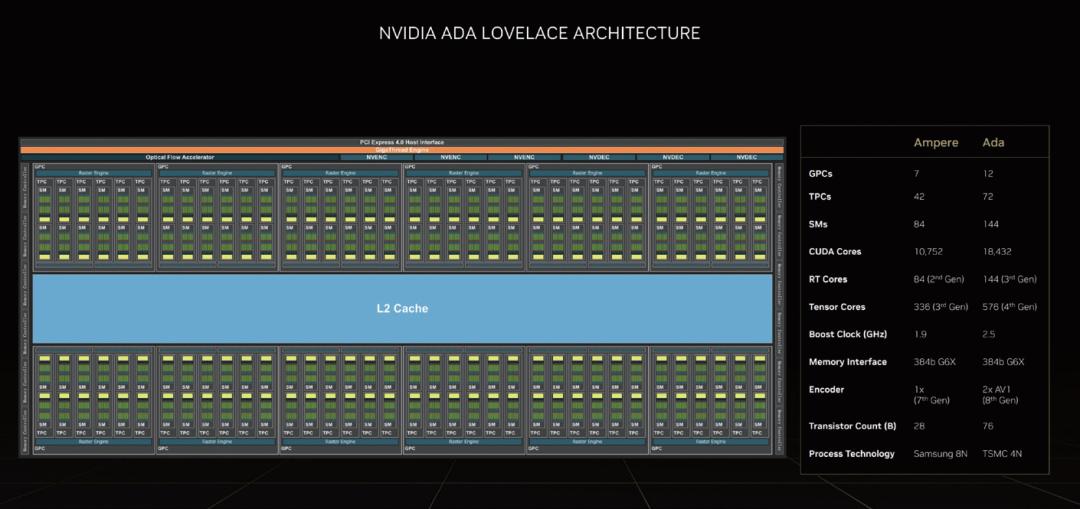Select the PCI Express 4.0 Host Interface bar

(402, 142)
